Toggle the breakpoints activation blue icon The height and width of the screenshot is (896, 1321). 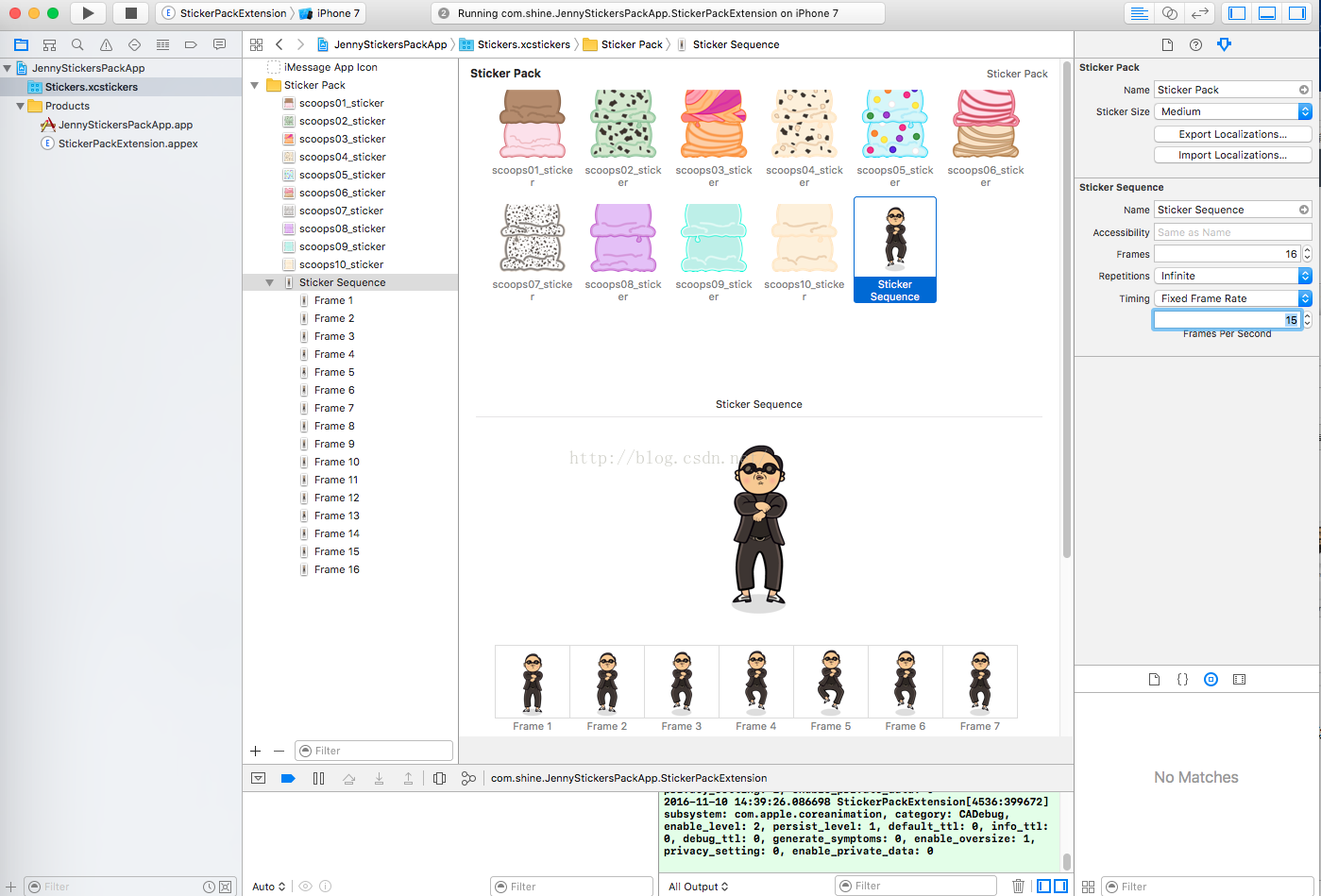pyautogui.click(x=288, y=778)
